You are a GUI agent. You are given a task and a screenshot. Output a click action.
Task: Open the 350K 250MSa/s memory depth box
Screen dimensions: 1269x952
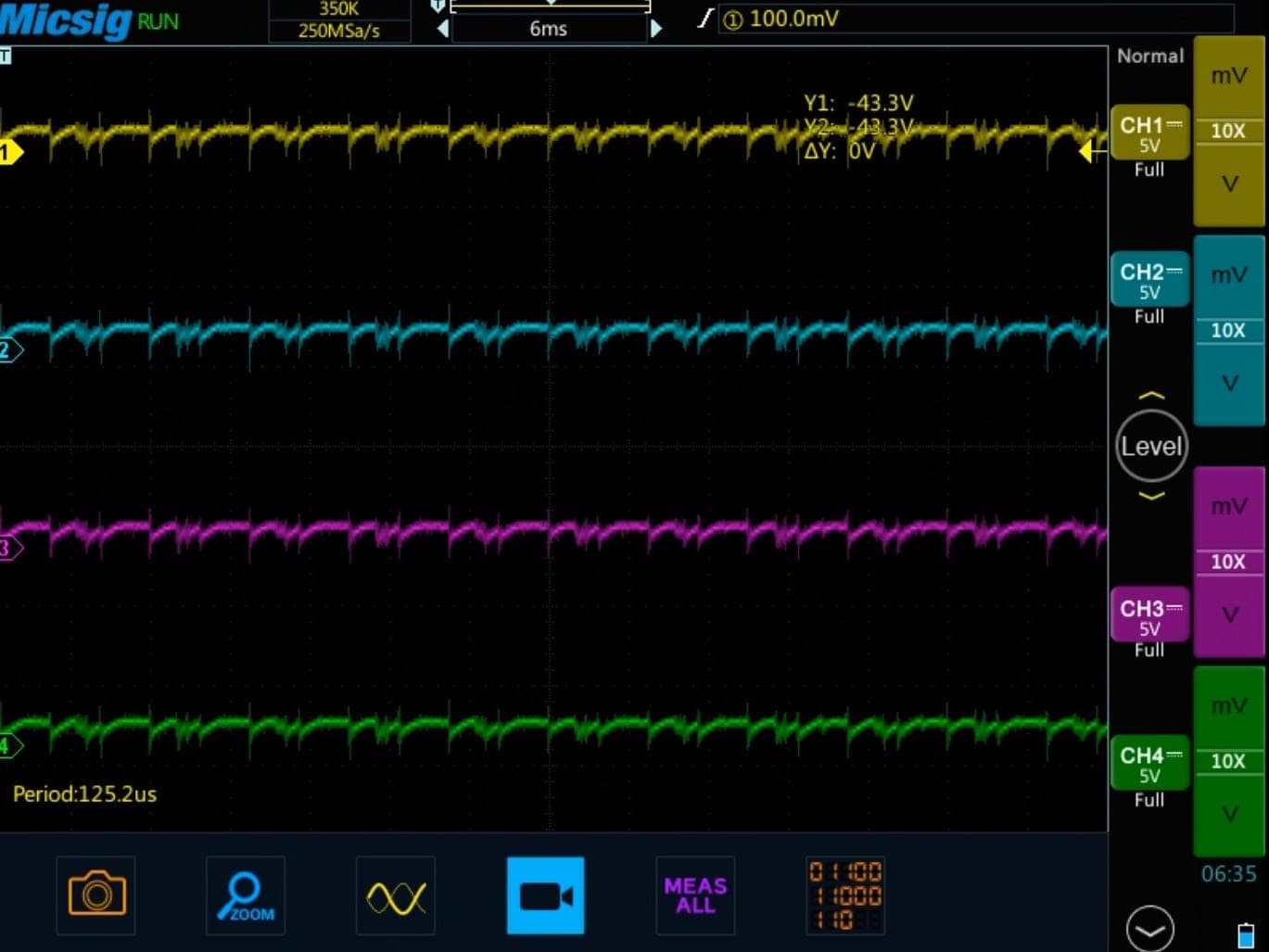pyautogui.click(x=339, y=20)
